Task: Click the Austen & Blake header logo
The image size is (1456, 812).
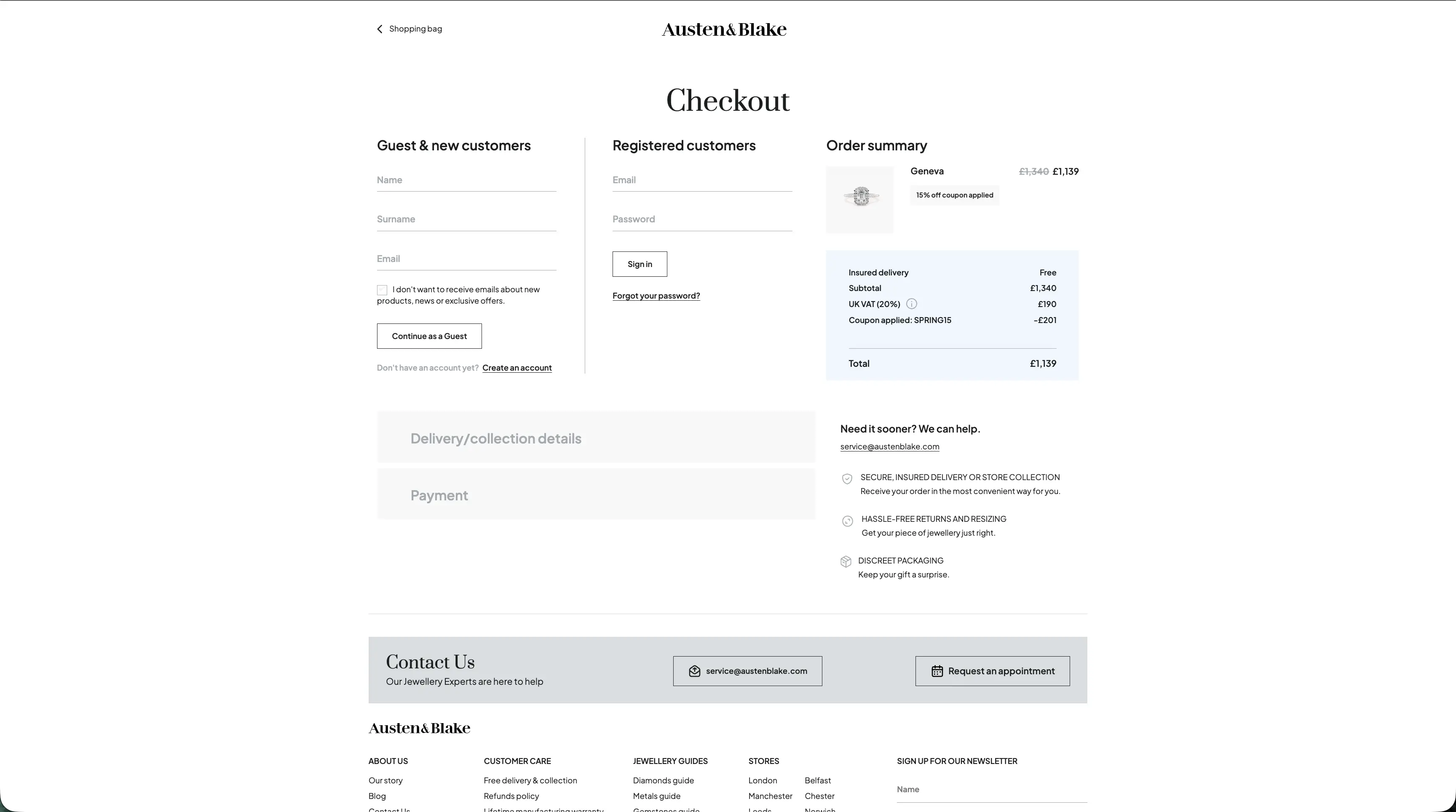Action: pos(724,29)
